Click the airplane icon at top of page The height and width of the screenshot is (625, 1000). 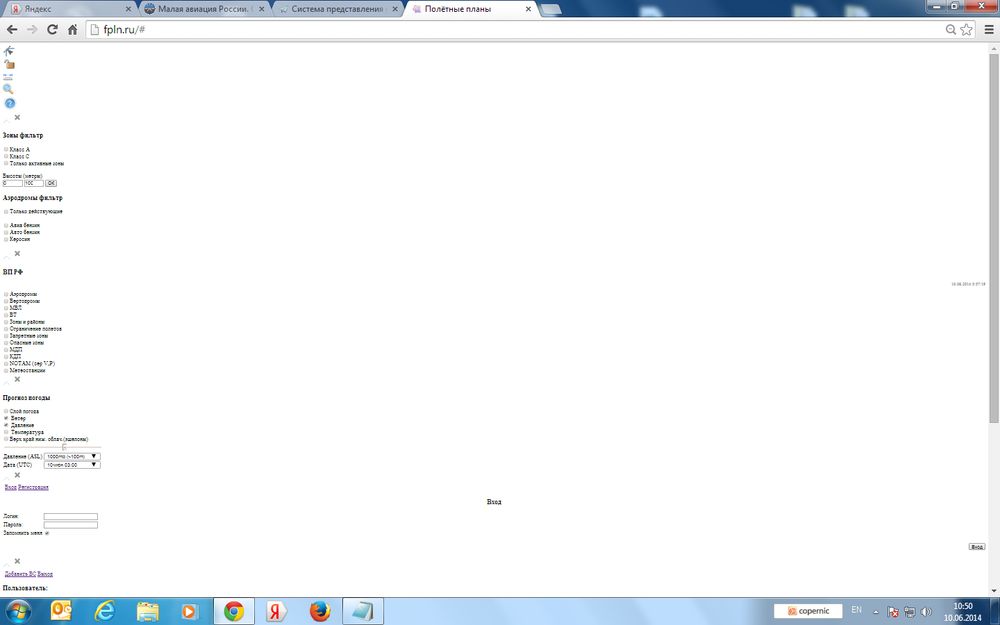[x=9, y=51]
